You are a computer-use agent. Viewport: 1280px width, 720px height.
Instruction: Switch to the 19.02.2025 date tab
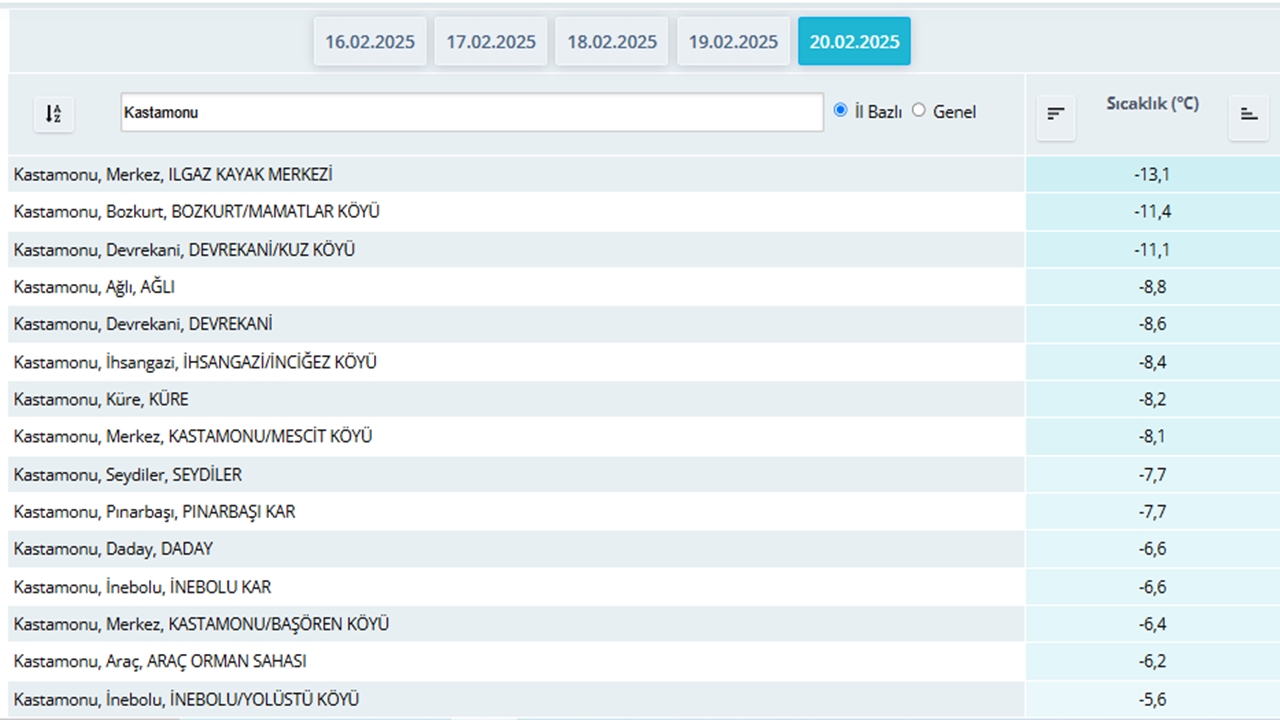coord(733,42)
